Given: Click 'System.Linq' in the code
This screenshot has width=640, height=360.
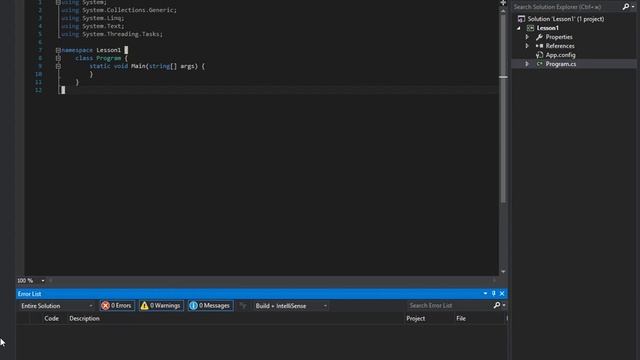Looking at the screenshot, I should (102, 18).
